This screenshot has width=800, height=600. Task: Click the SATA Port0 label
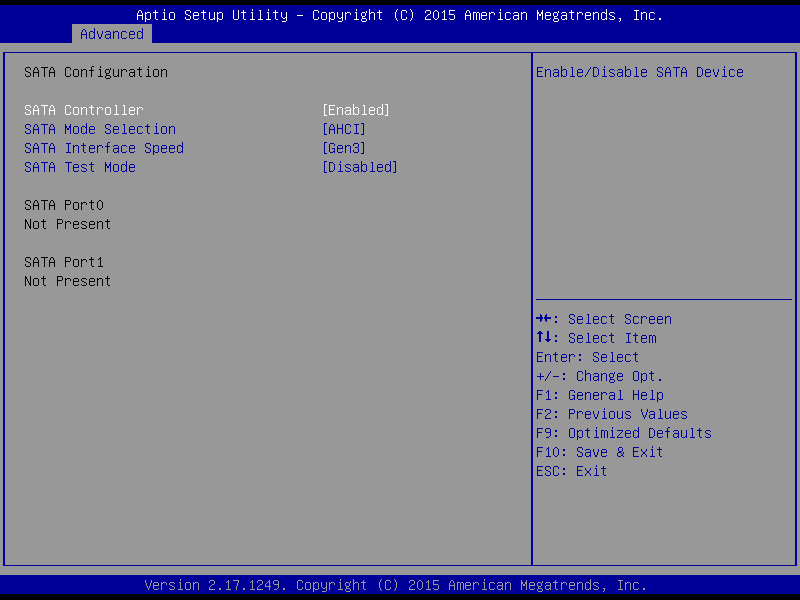click(x=64, y=205)
